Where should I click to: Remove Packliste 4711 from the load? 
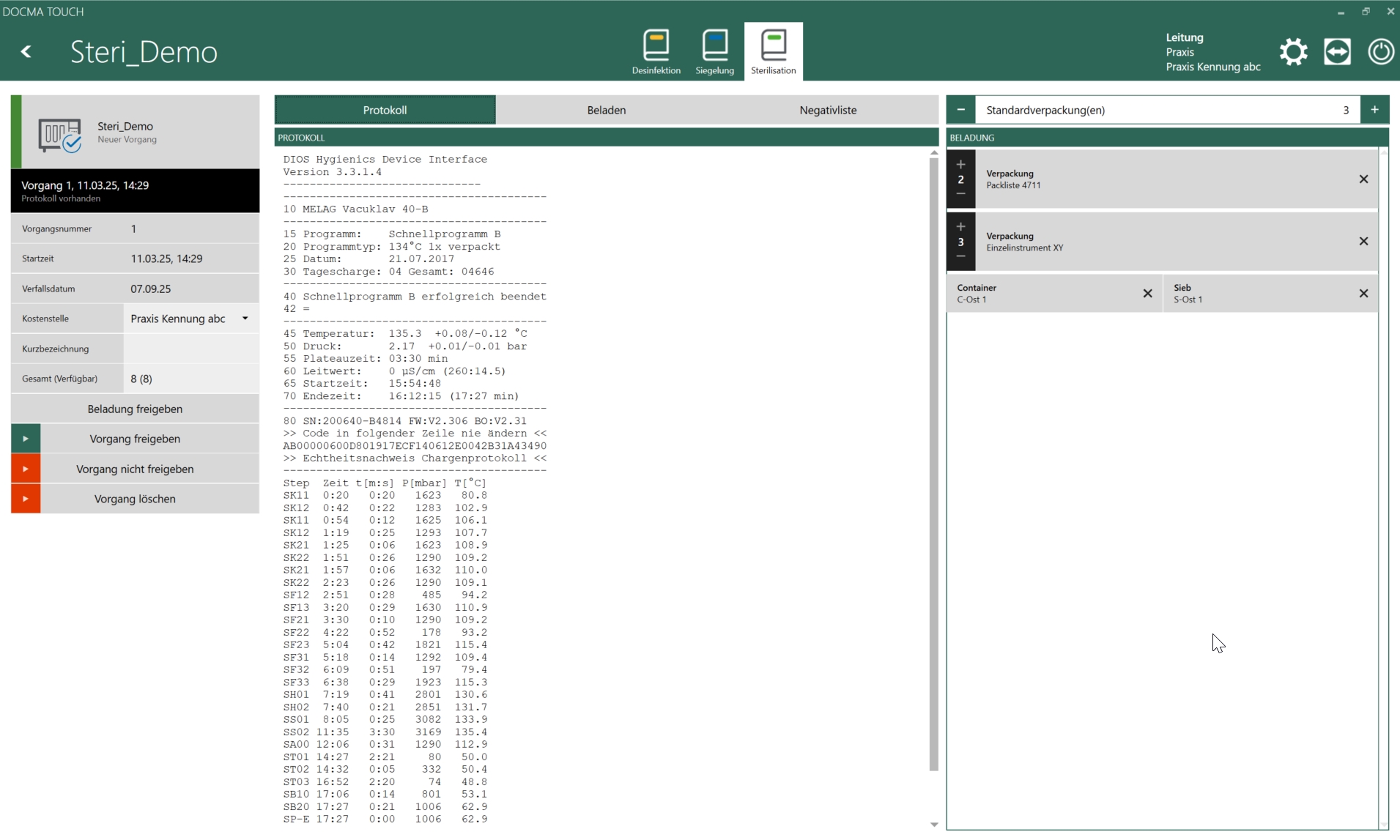click(x=1363, y=179)
